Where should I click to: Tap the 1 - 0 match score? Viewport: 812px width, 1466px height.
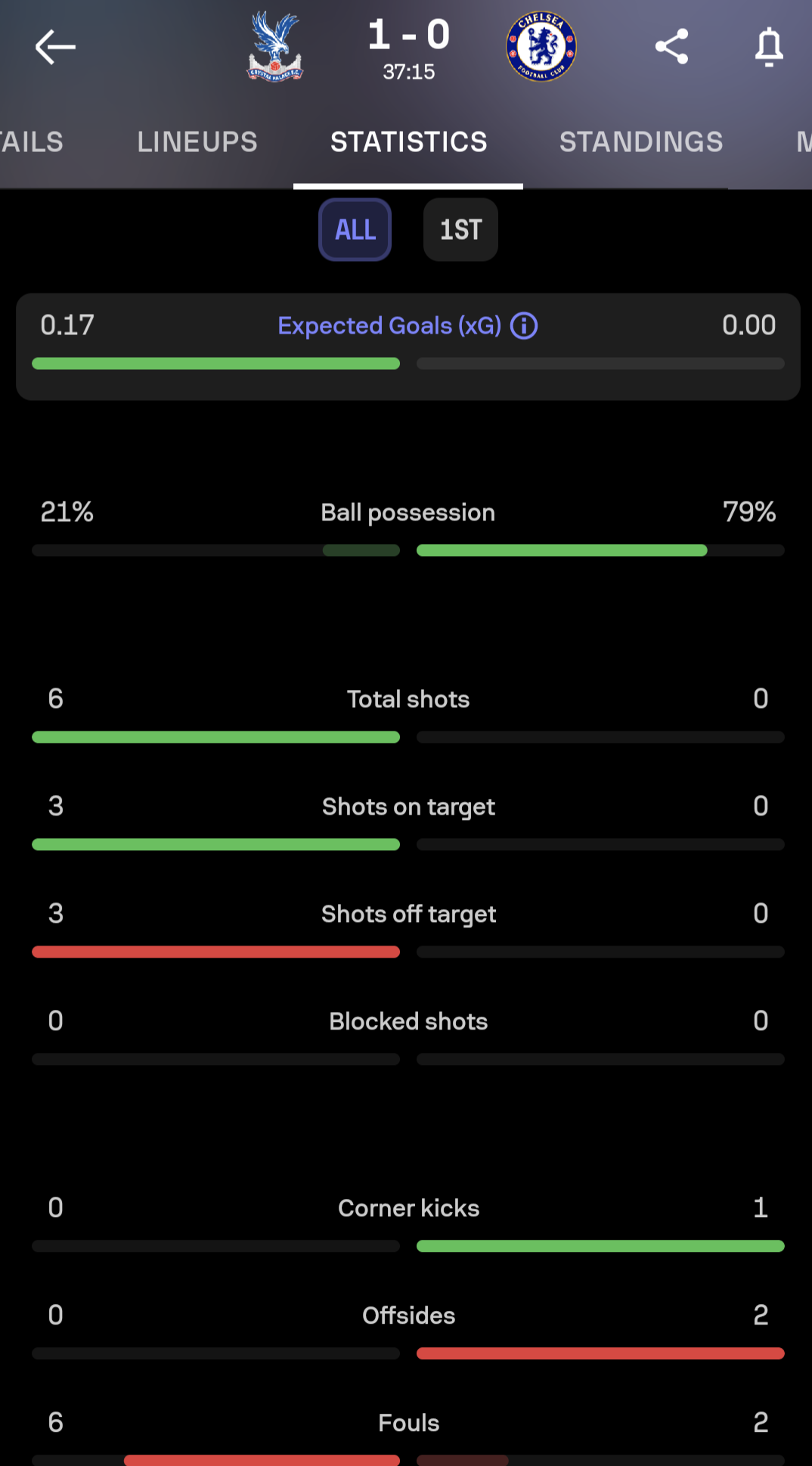click(x=409, y=35)
